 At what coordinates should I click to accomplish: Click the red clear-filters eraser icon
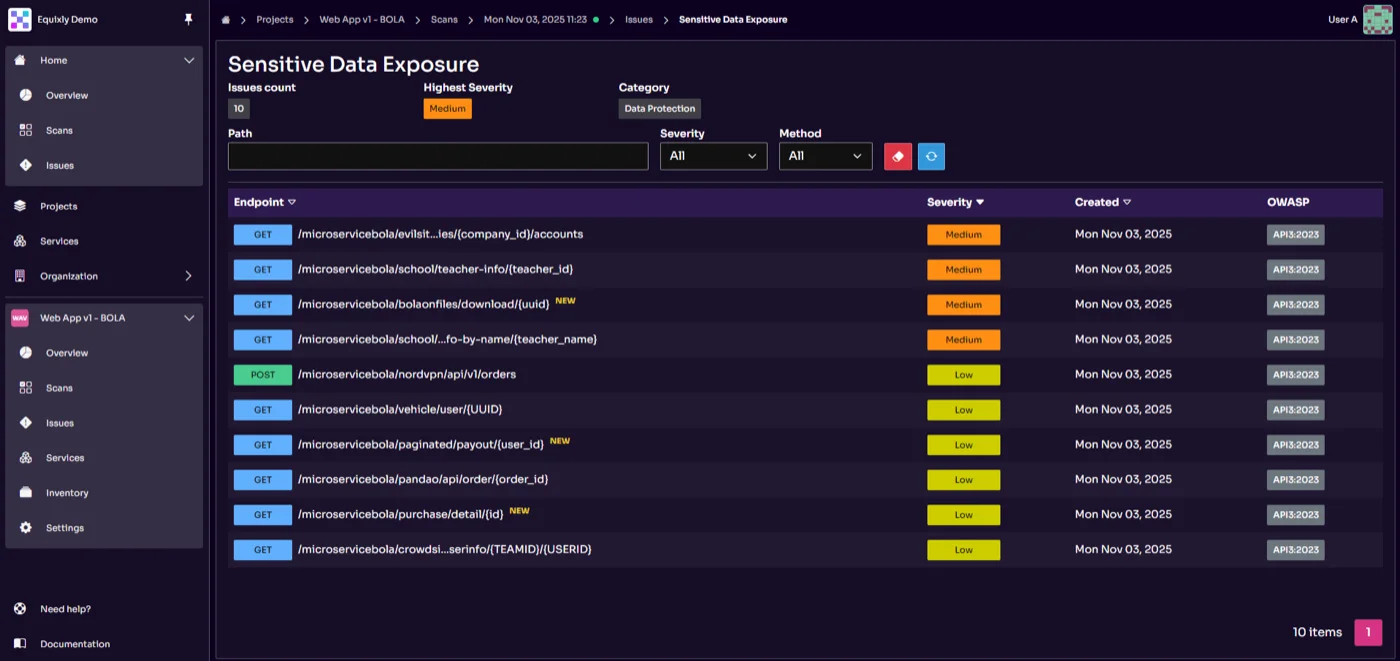pos(897,156)
